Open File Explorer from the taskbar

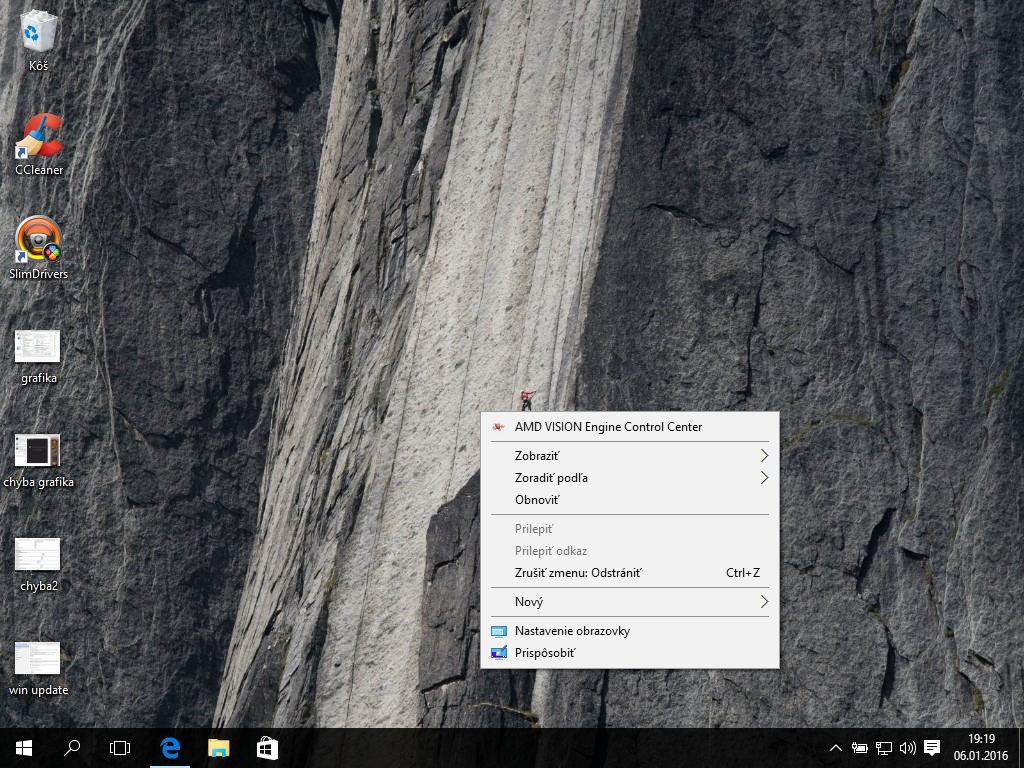(x=218, y=748)
